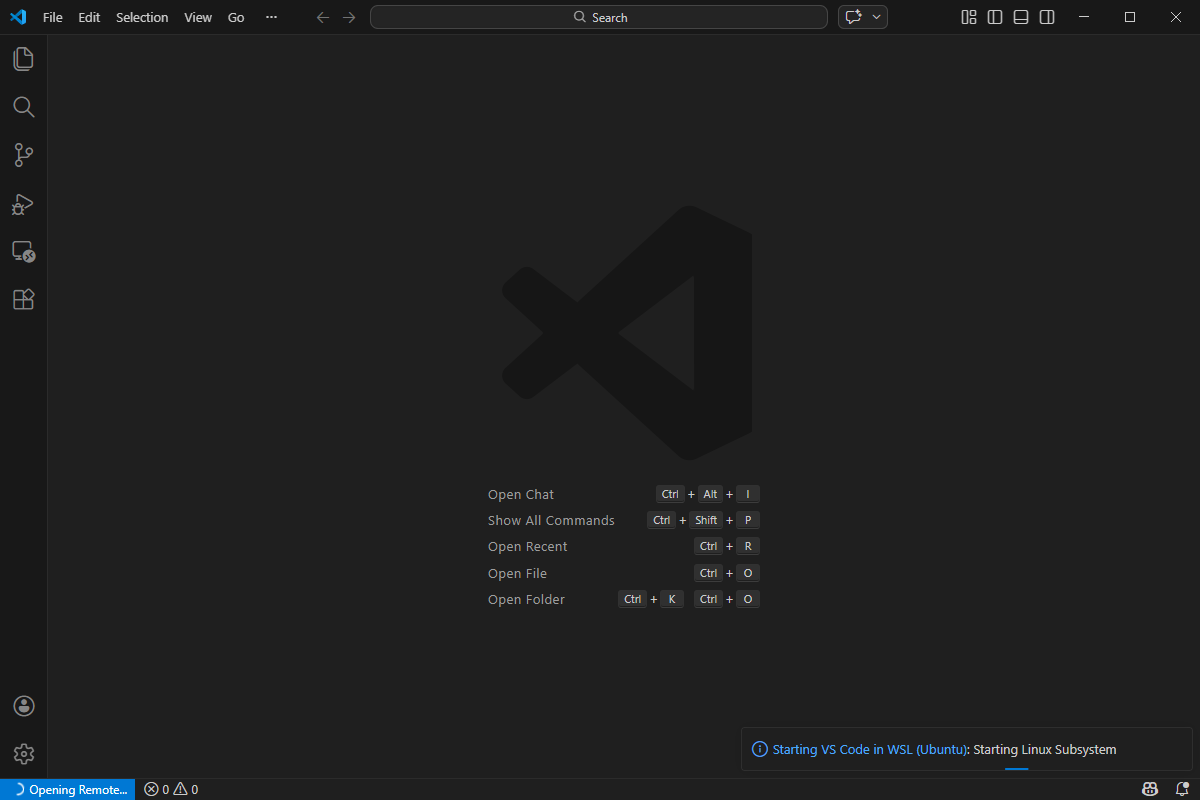Open the Extensions view
The width and height of the screenshot is (1200, 800).
tap(23, 300)
